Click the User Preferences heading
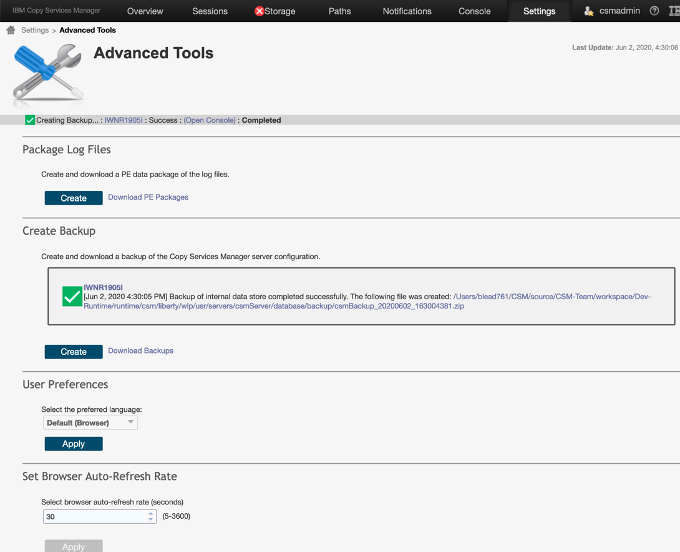 (65, 384)
